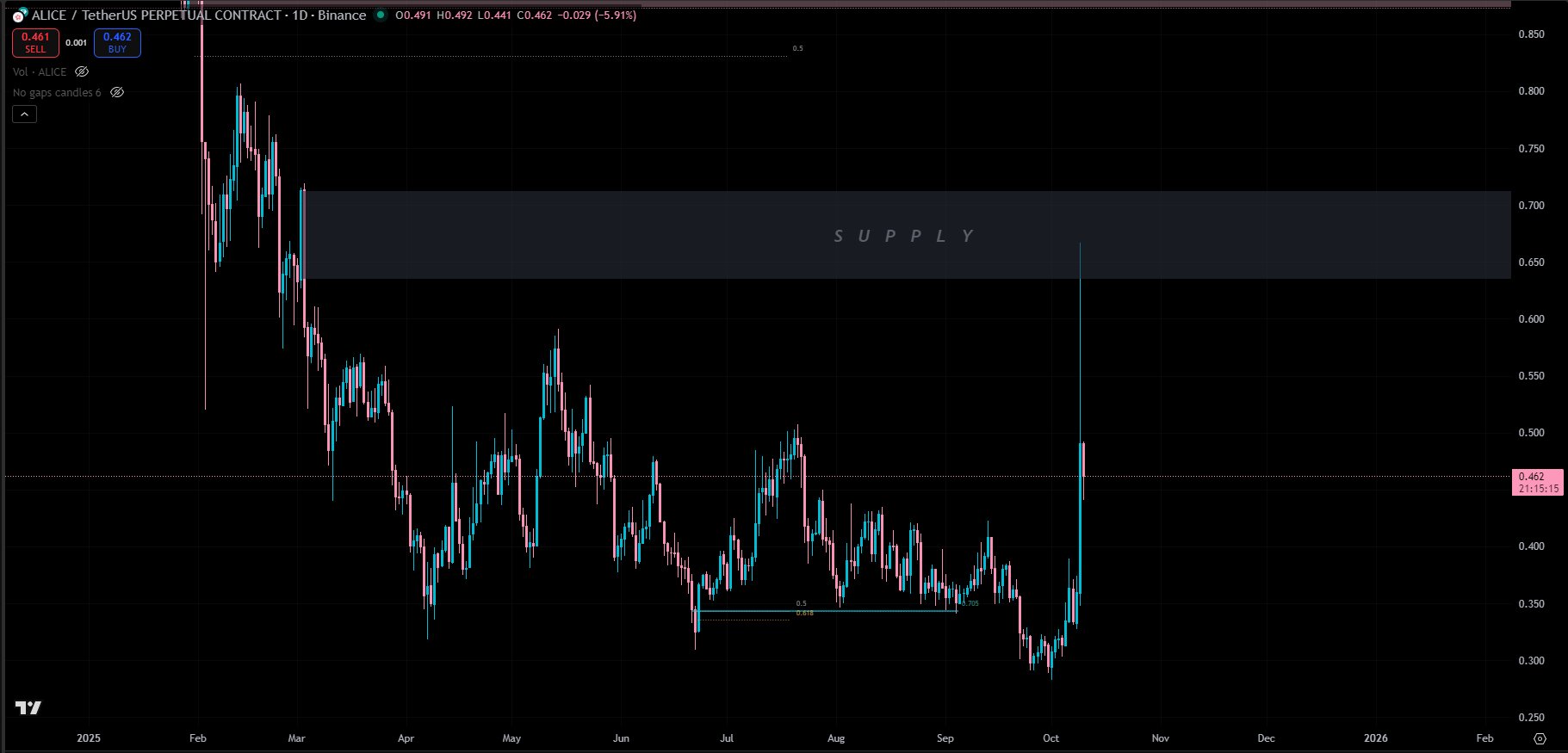Click the 0.618 Fibonacci level label

click(x=805, y=613)
